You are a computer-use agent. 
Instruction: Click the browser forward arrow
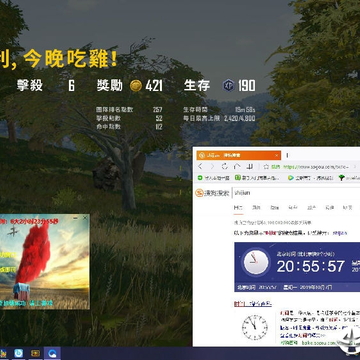coord(212,166)
